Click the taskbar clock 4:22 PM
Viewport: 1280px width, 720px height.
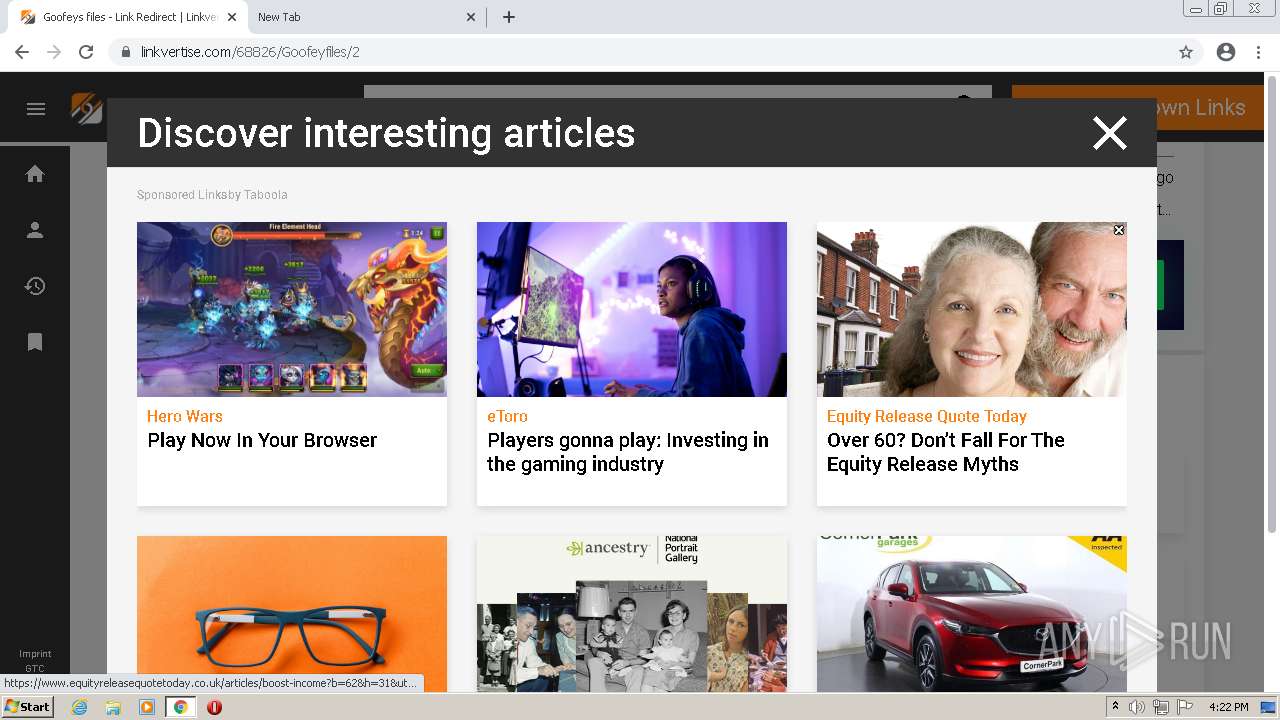1229,707
